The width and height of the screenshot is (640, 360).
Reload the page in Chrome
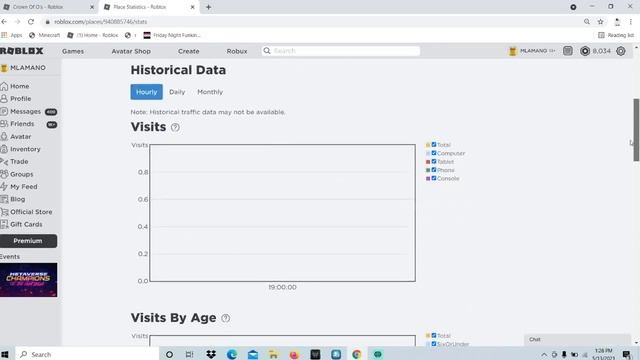point(31,22)
